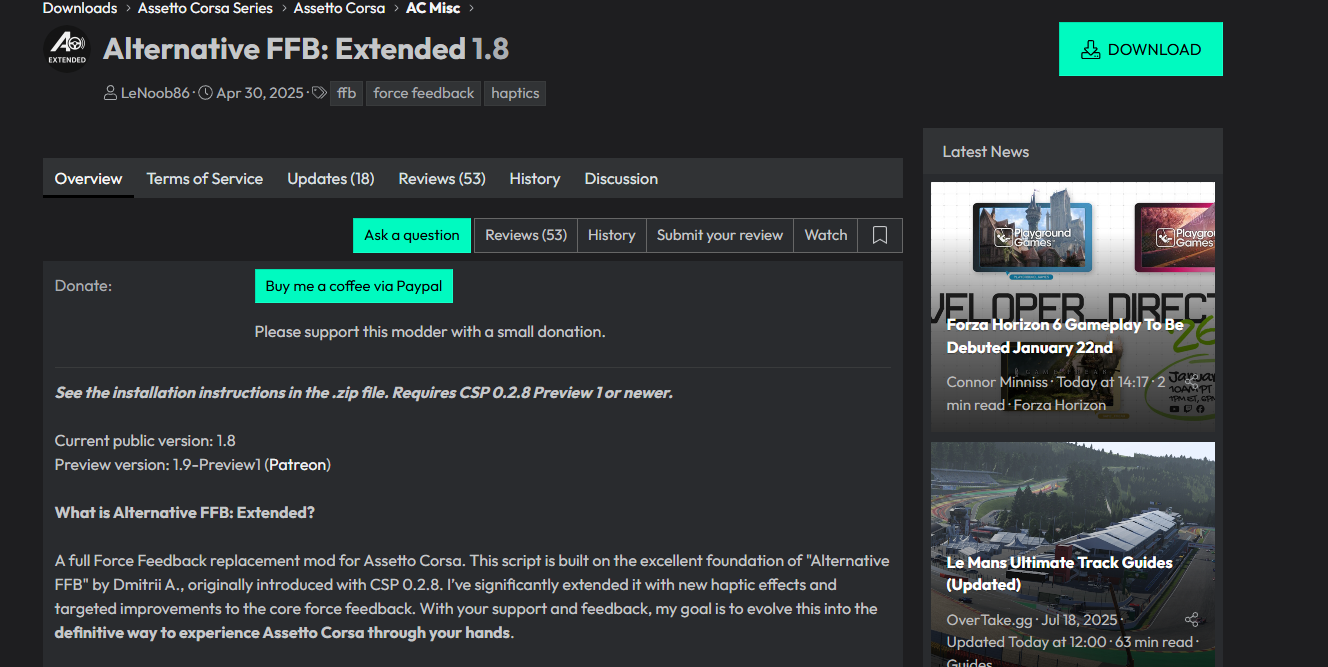The image size is (1328, 667).
Task: Open the History tab
Action: coord(535,179)
